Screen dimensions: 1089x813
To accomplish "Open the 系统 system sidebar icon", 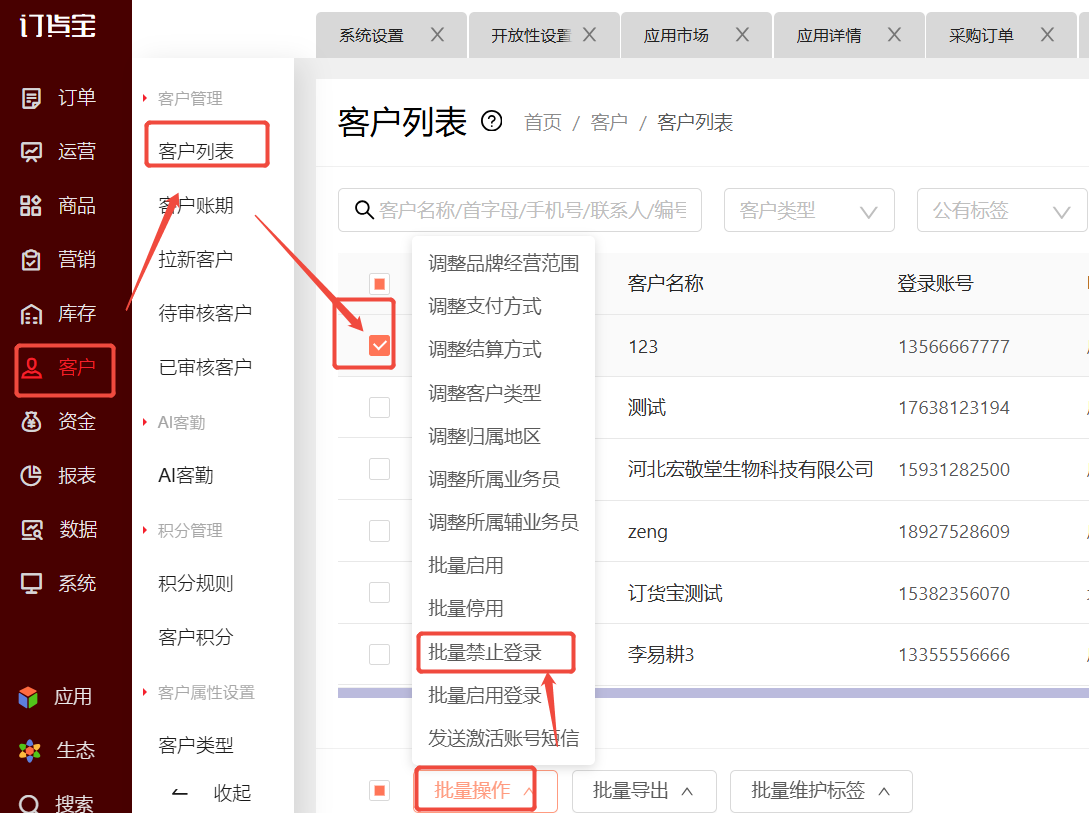I will (31, 583).
